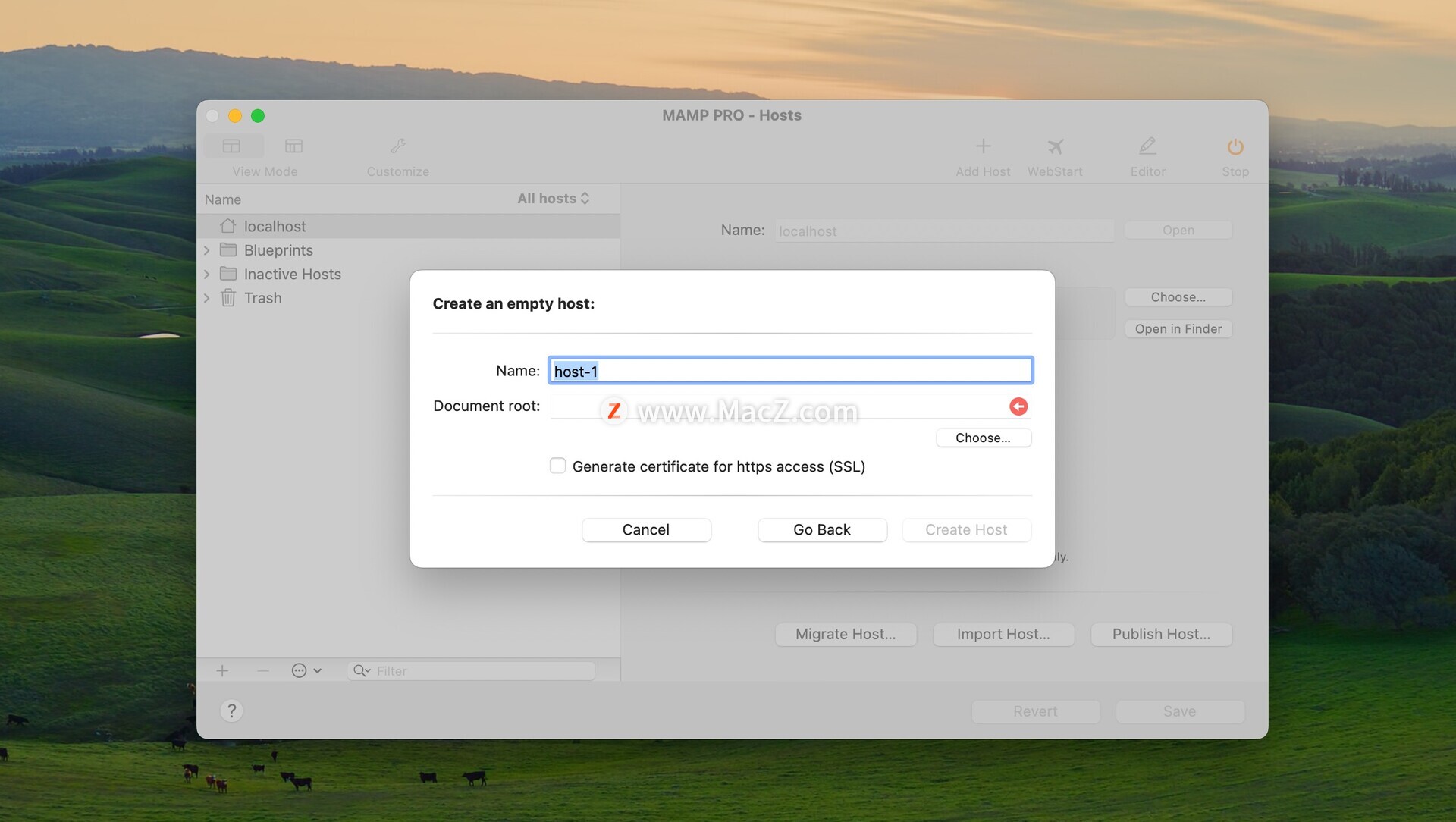This screenshot has height=822, width=1456.
Task: Click the yellow minimize window button
Action: click(x=235, y=115)
